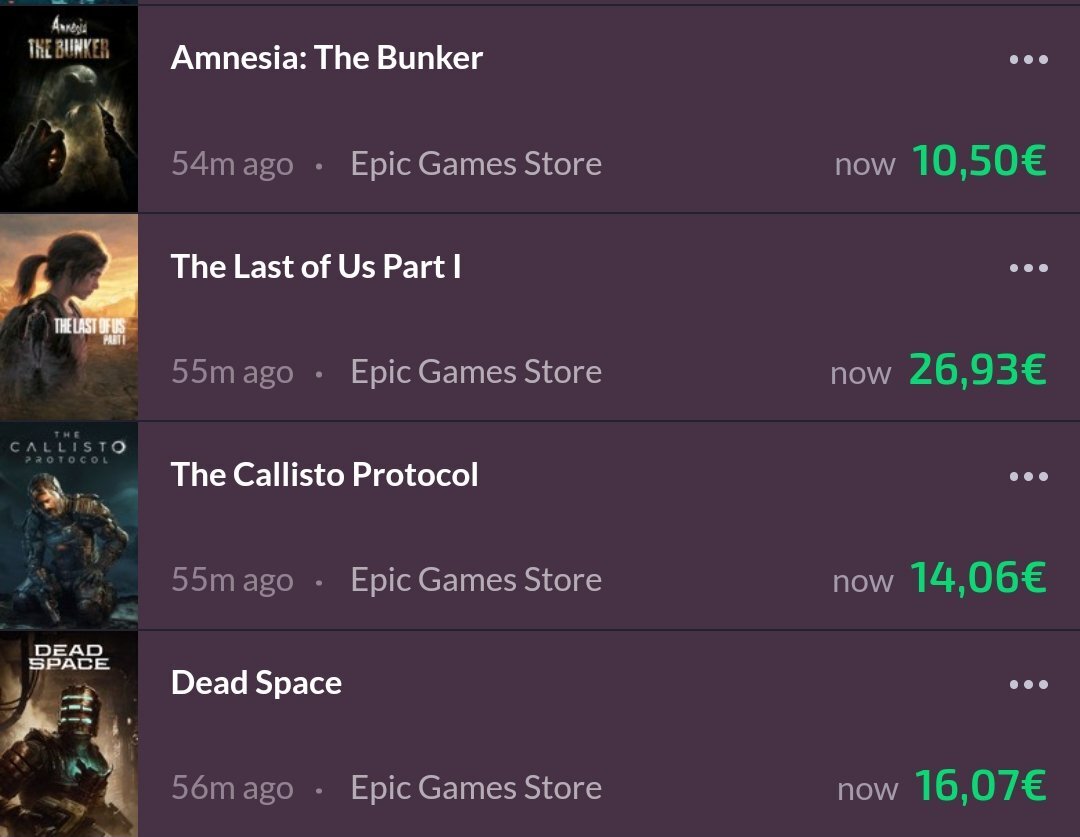The width and height of the screenshot is (1080, 837).
Task: Open more options for The Last of Us Part I
Action: [1028, 268]
